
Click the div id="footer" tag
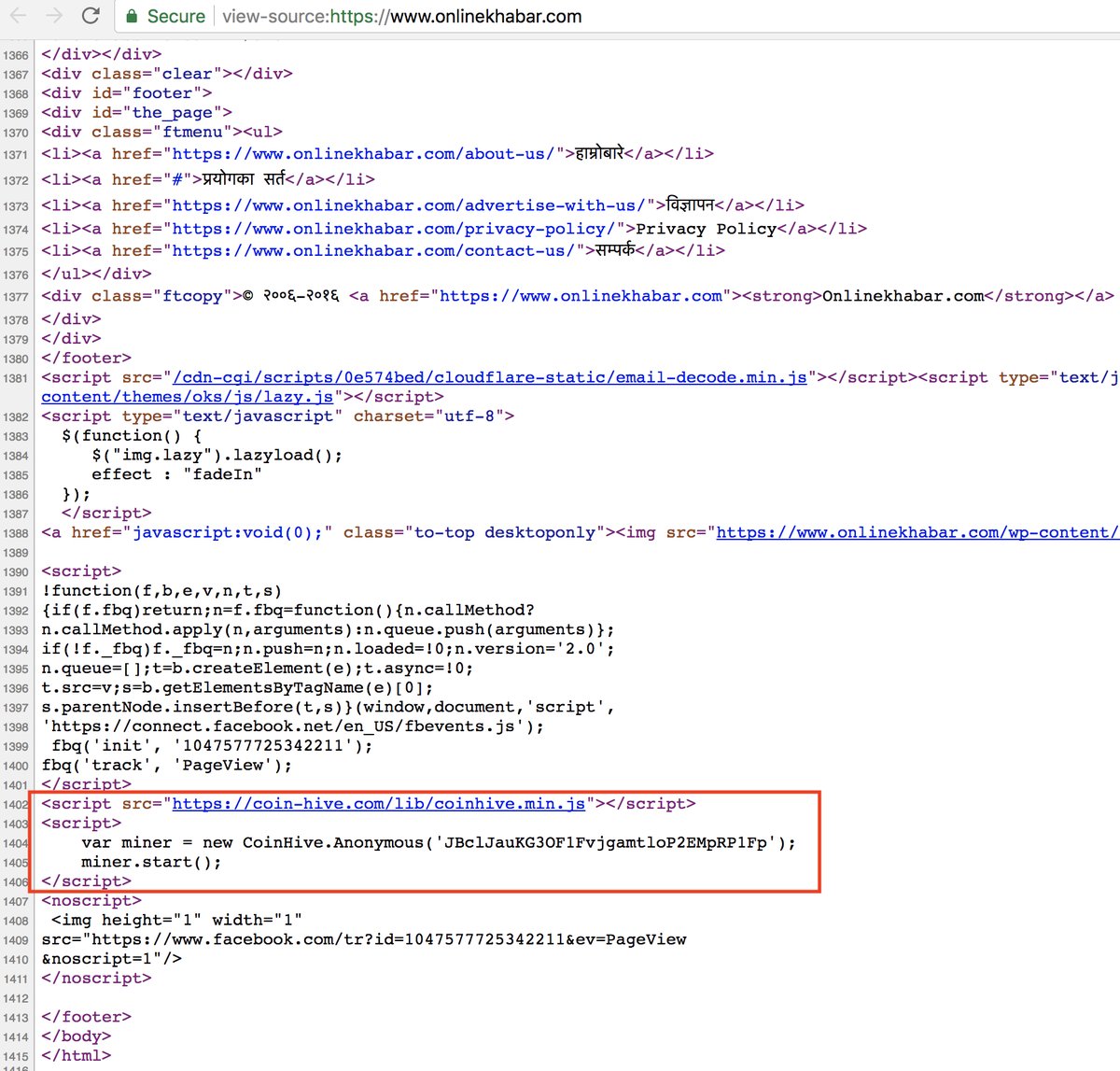pyautogui.click(x=127, y=93)
